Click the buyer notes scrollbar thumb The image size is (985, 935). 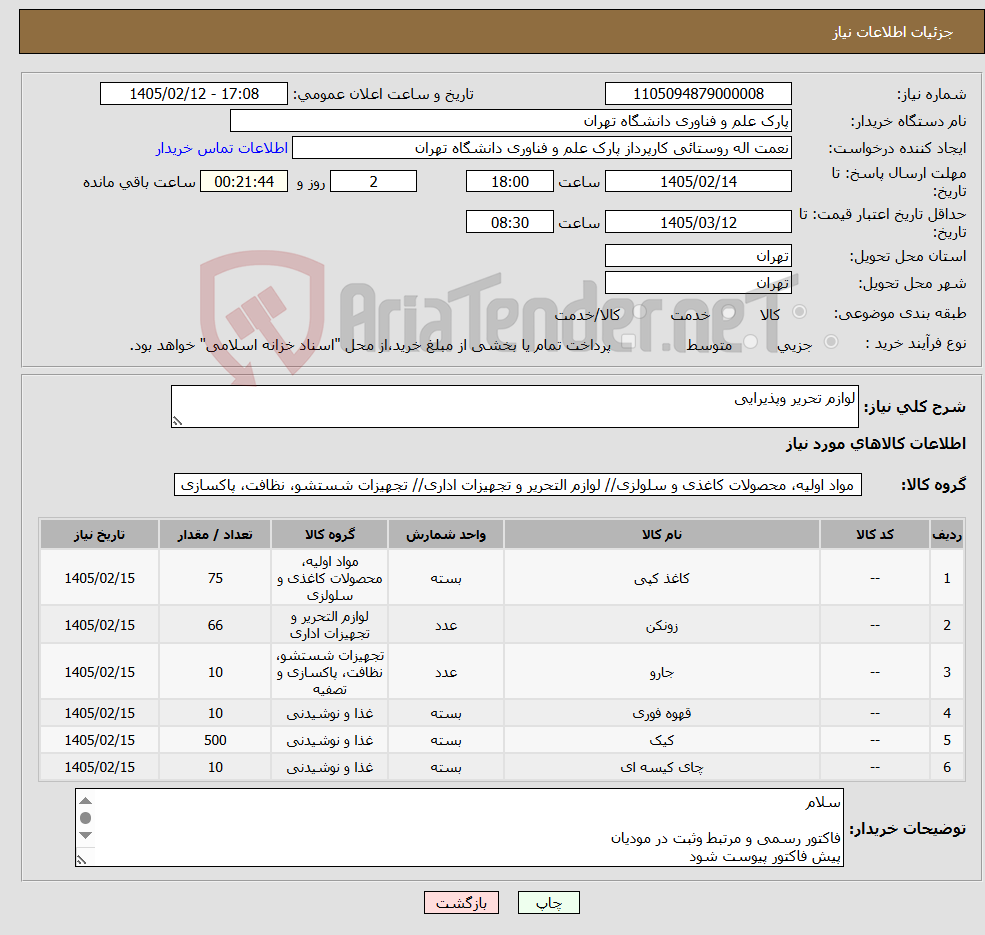(86, 818)
